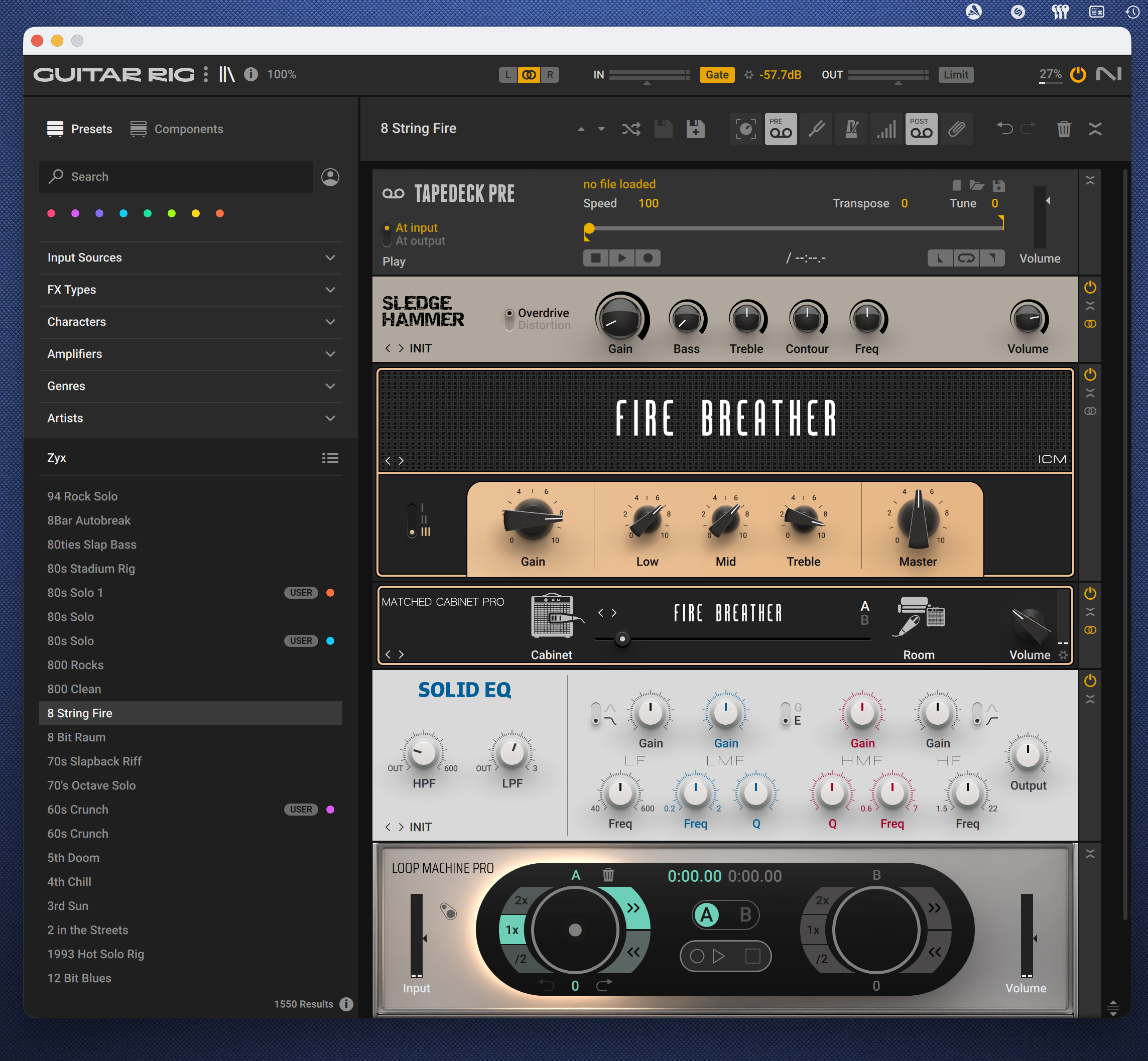
Task: Click the Save As New preset icon
Action: pyautogui.click(x=695, y=129)
